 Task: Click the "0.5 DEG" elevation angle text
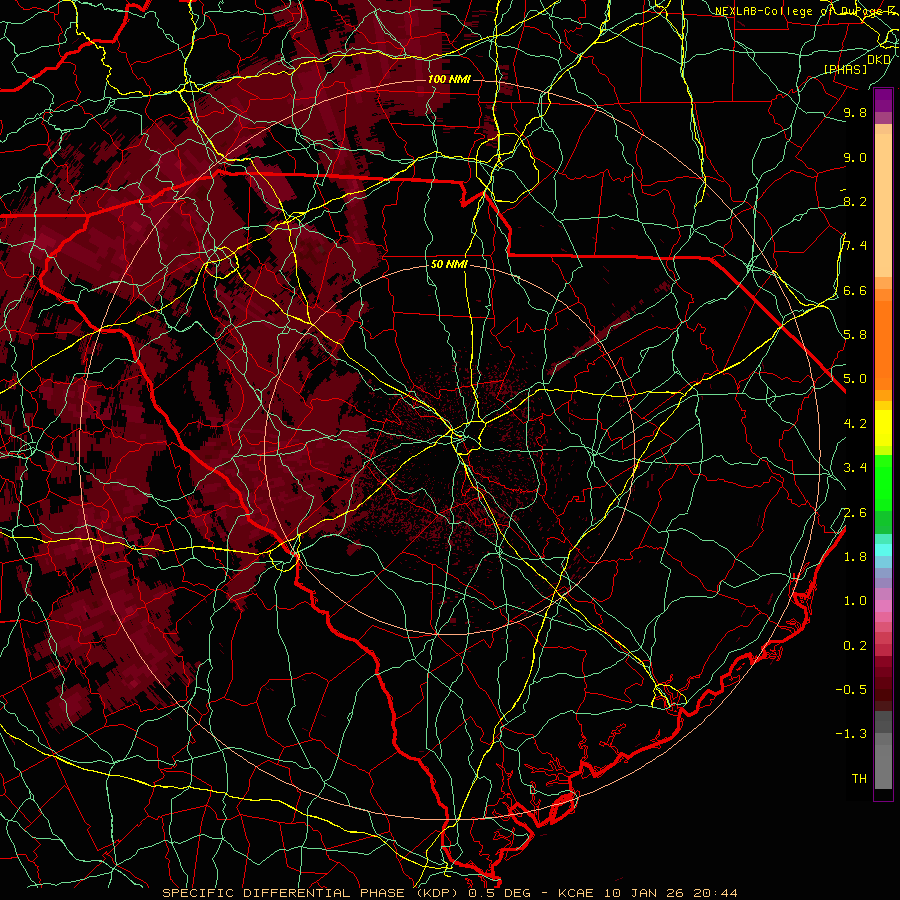pyautogui.click(x=499, y=893)
